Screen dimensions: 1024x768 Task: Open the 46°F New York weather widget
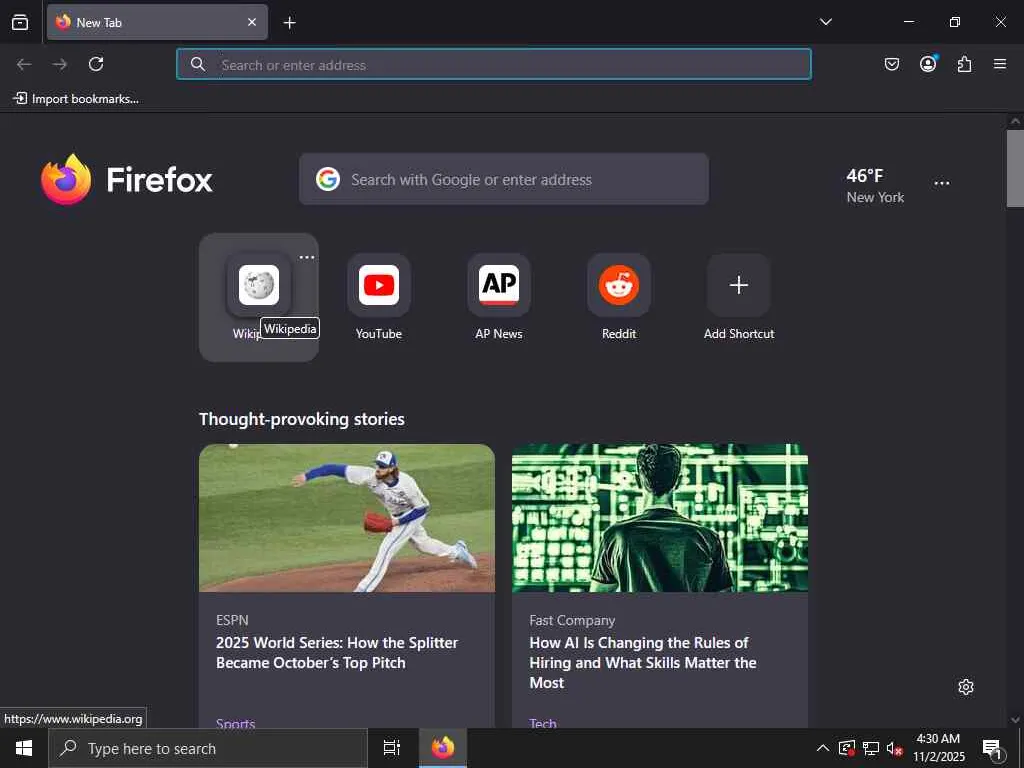[x=875, y=185]
